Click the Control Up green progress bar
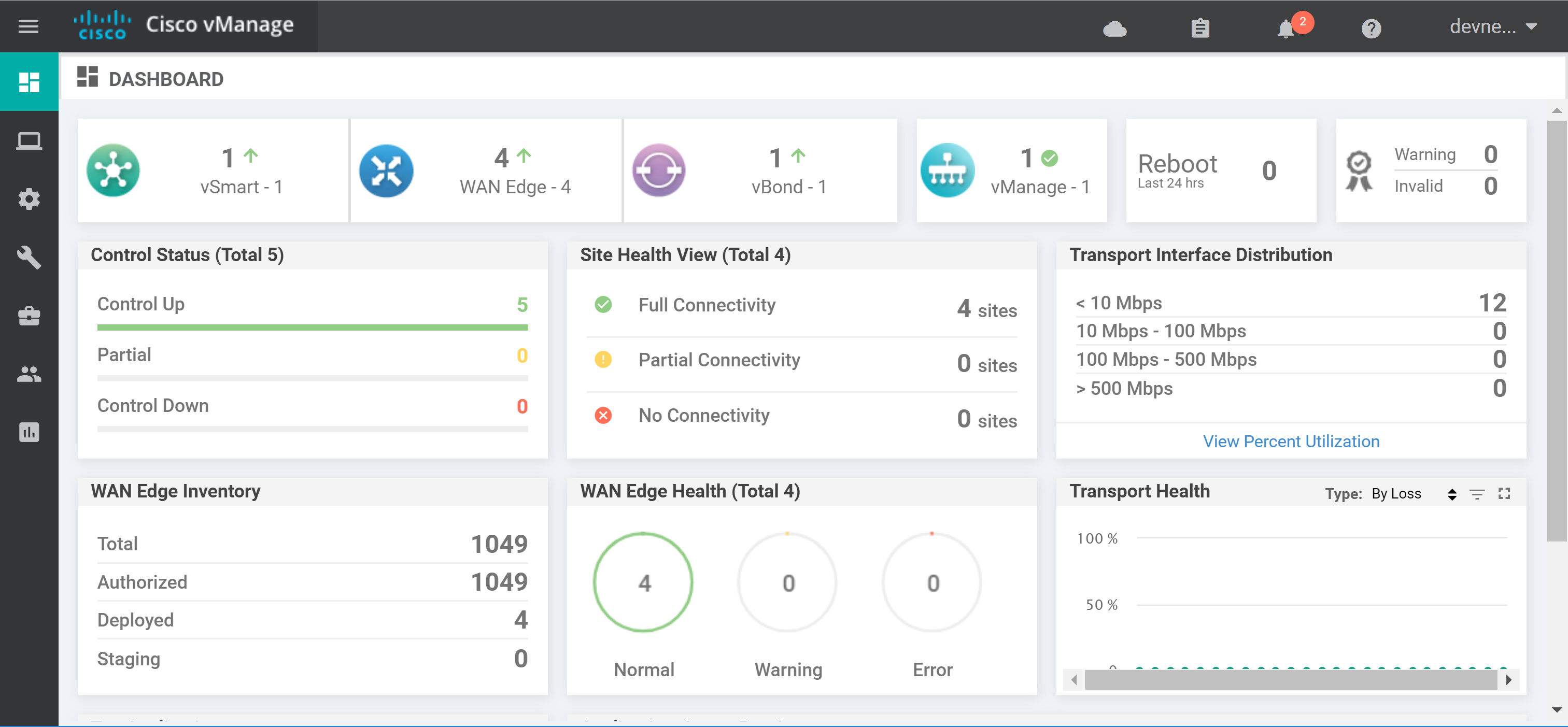The width and height of the screenshot is (1568, 727). point(312,327)
